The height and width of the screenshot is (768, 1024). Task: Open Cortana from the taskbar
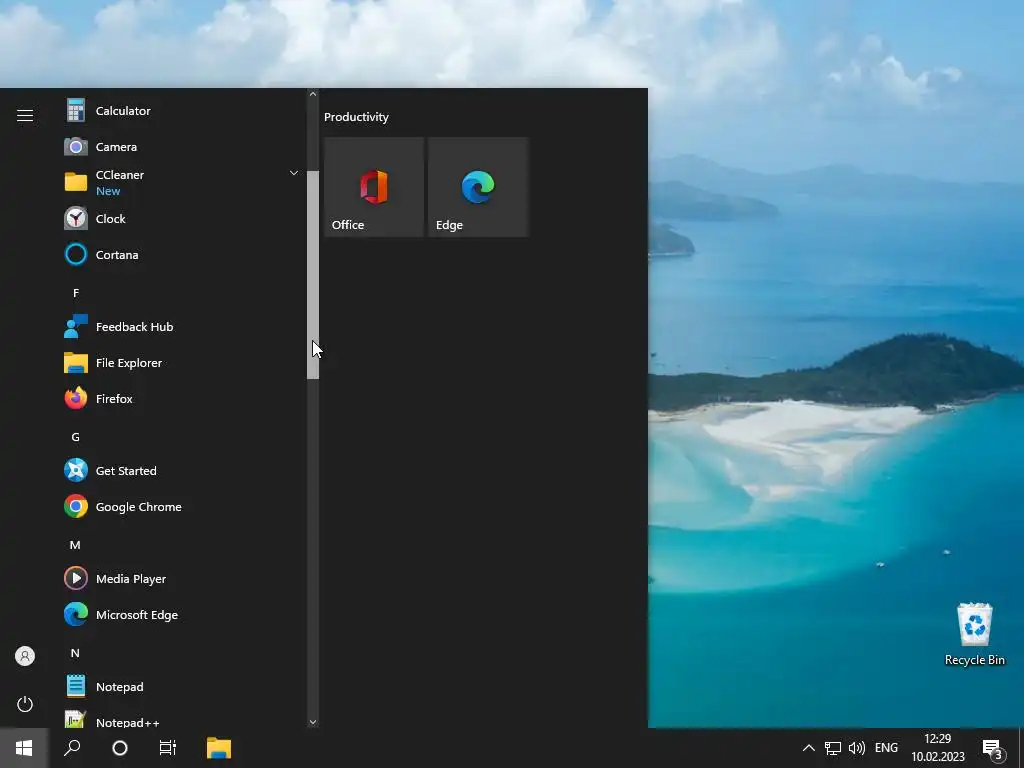tap(120, 748)
